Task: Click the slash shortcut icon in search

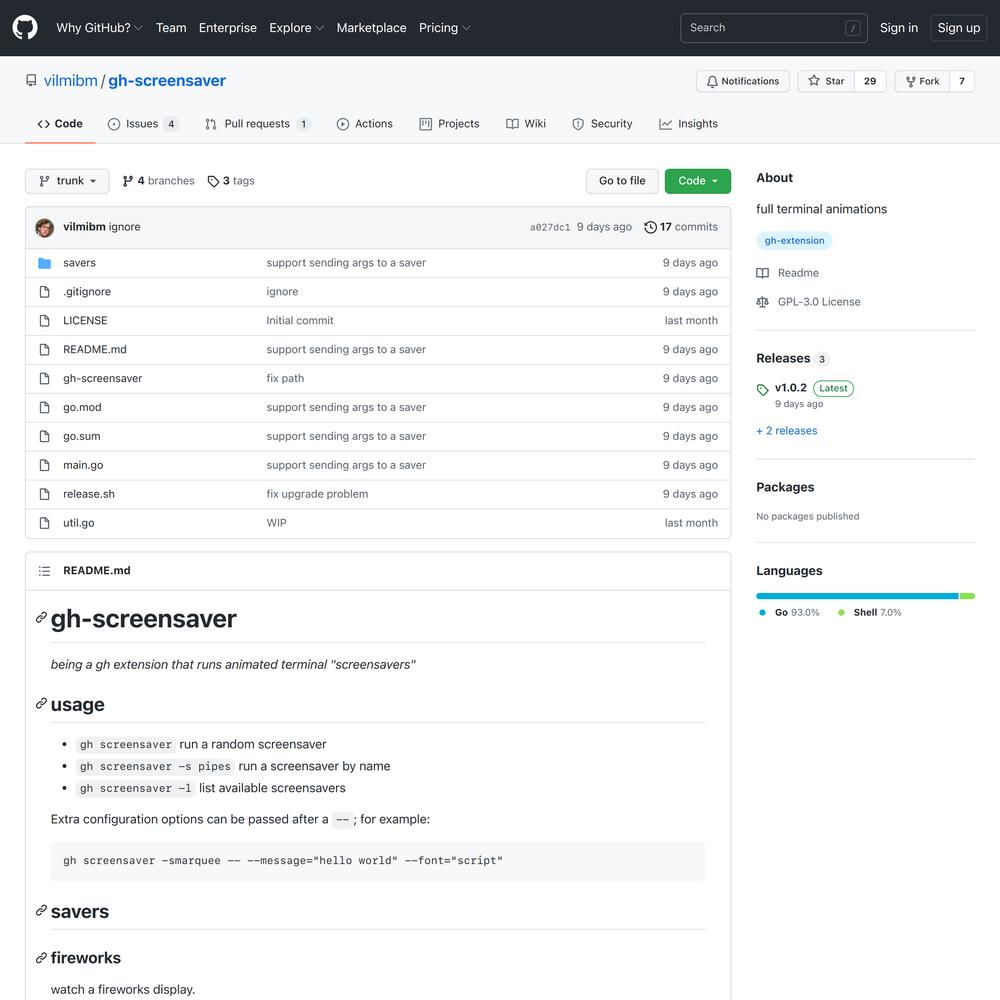Action: click(853, 28)
